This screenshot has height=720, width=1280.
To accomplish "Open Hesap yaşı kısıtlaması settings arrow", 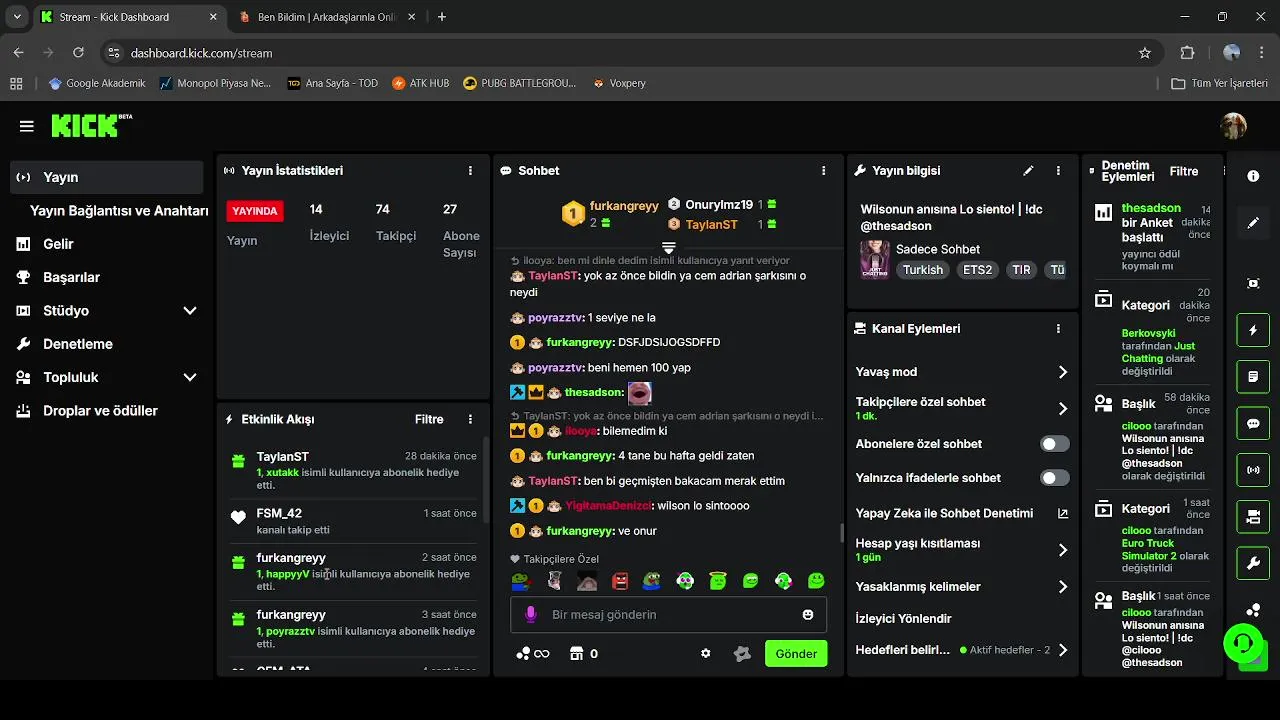I will pos(1063,550).
